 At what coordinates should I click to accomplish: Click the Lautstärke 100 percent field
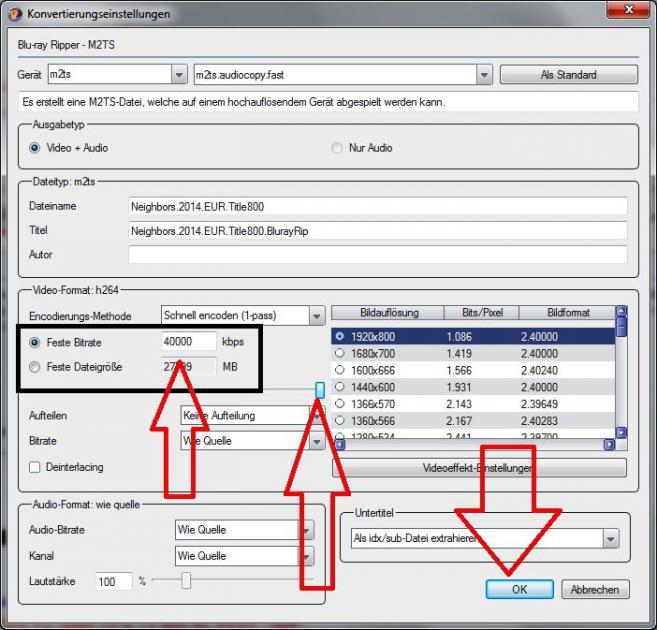[x=114, y=581]
